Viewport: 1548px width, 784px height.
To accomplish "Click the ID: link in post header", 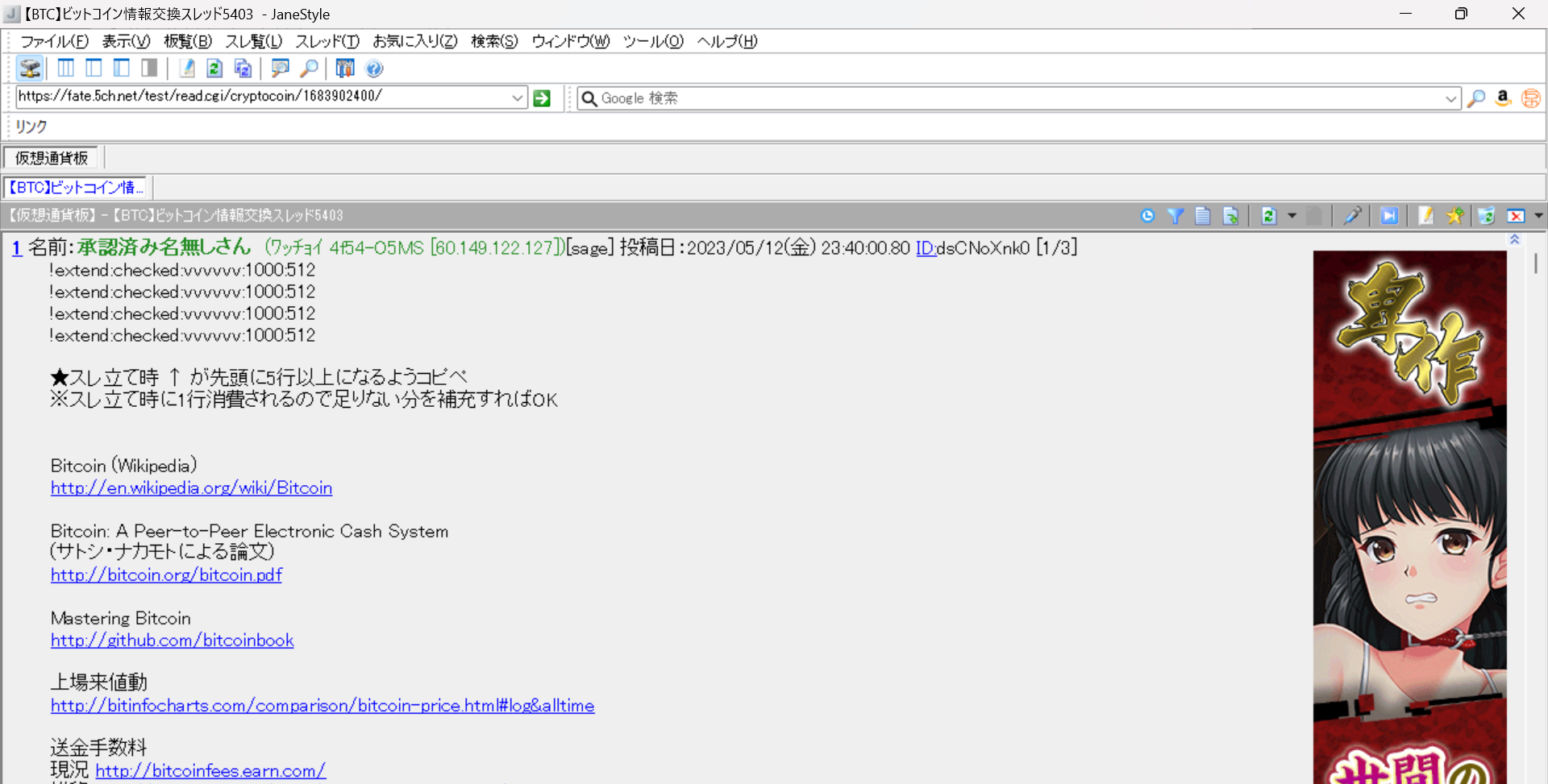I will click(x=926, y=248).
